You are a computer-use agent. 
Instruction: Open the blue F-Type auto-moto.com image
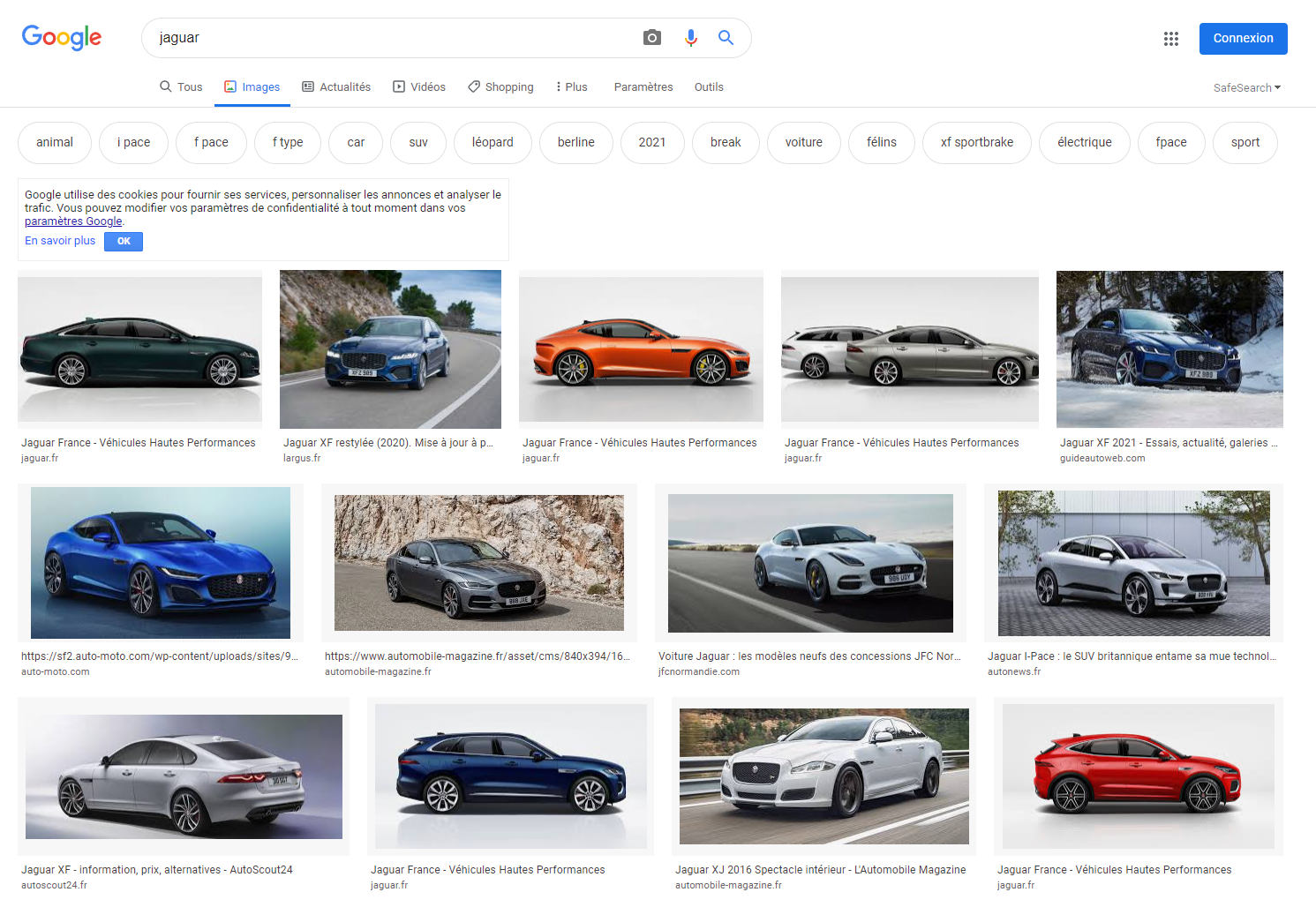[x=161, y=563]
